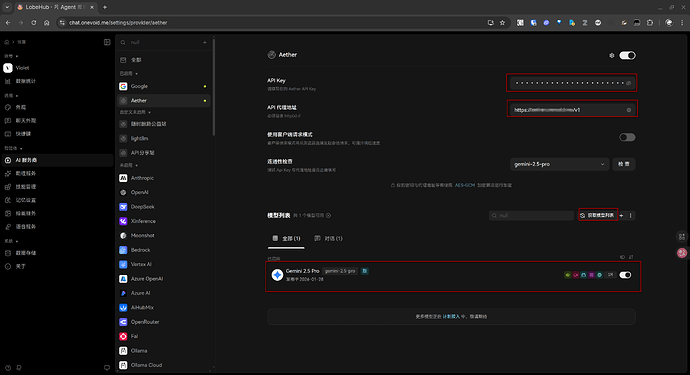Collapse the sidebar section header above Violet
Screen dimensions: 690x375
tap(11, 56)
